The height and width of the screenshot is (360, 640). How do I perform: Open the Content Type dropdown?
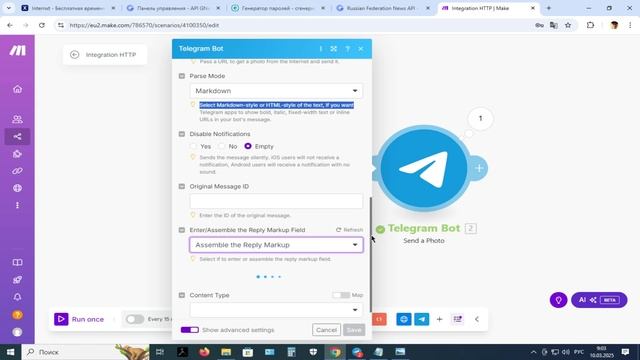coord(276,310)
